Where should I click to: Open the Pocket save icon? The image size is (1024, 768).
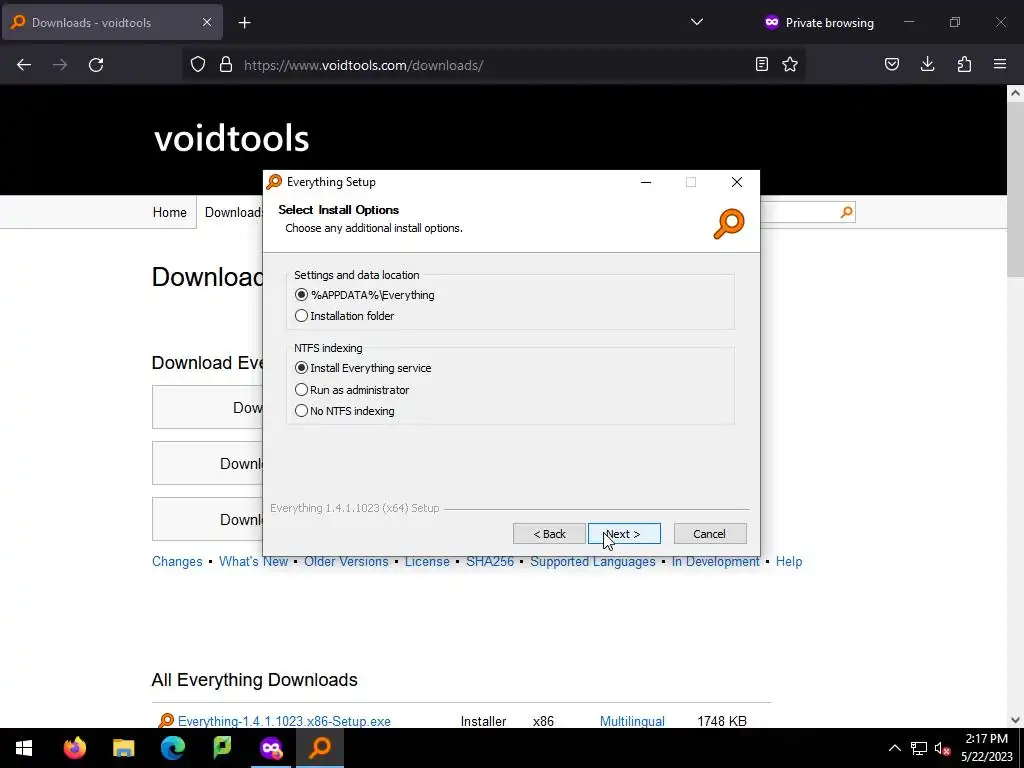pyautogui.click(x=891, y=64)
